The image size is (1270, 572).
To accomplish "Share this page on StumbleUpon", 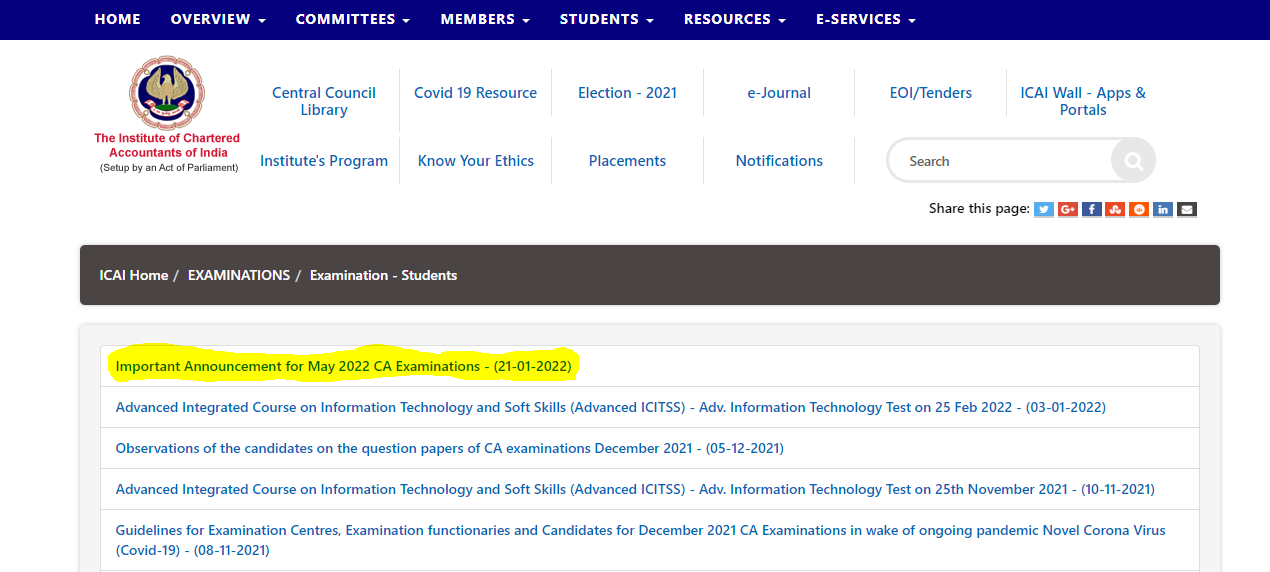I will [x=1115, y=209].
